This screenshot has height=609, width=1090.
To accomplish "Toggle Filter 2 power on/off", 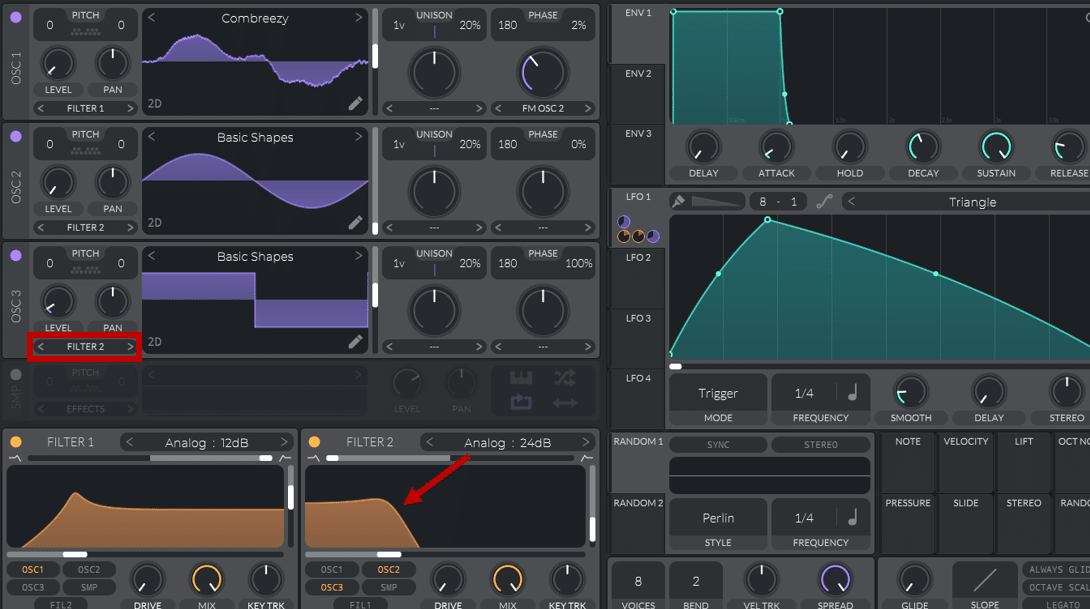I will (314, 442).
